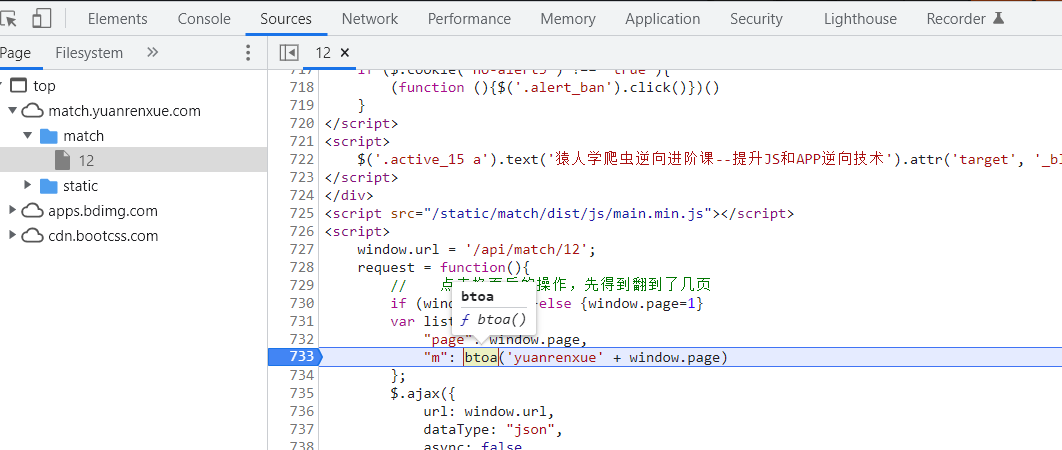This screenshot has height=450, width=1062.
Task: Click the "/static/match/dist/js/main.min.js" source path
Action: click(568, 213)
